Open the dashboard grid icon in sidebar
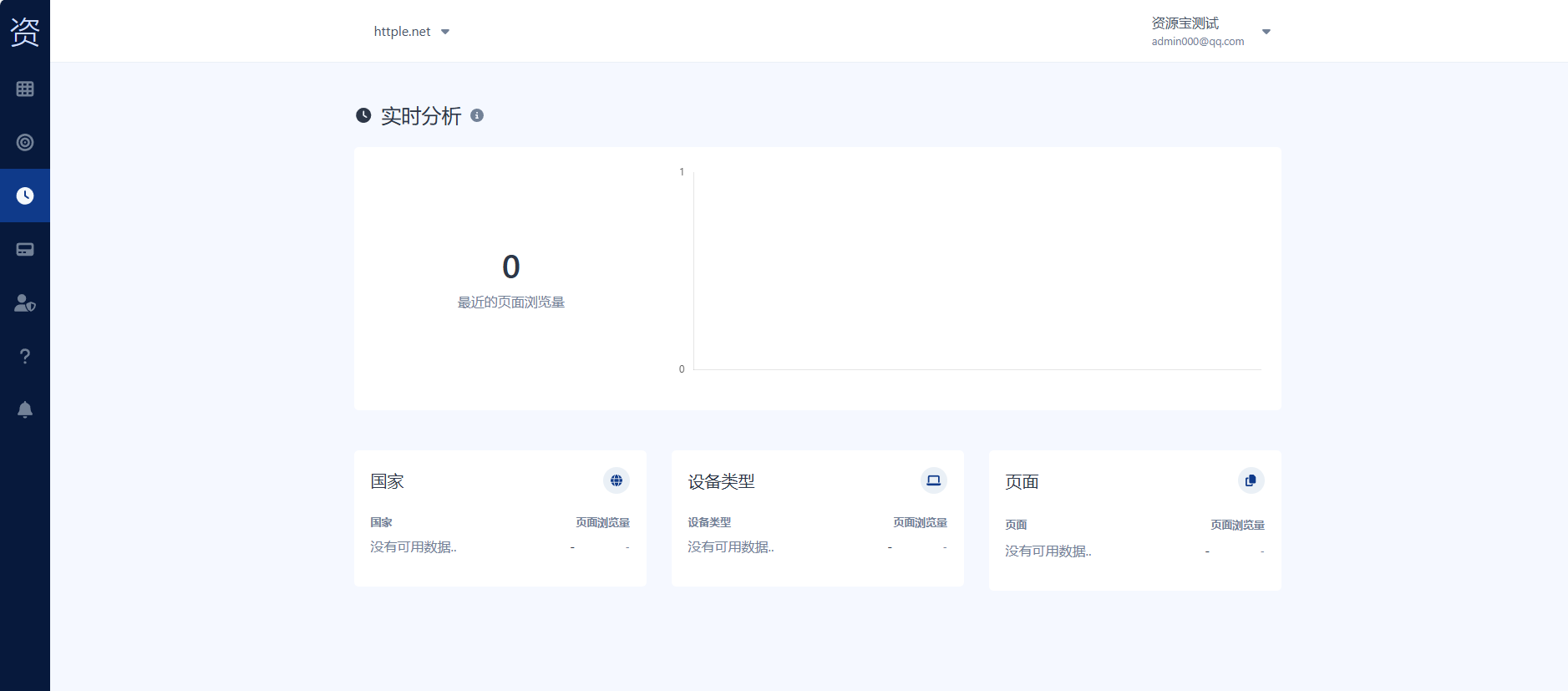Viewport: 1568px width, 691px height. 25,89
